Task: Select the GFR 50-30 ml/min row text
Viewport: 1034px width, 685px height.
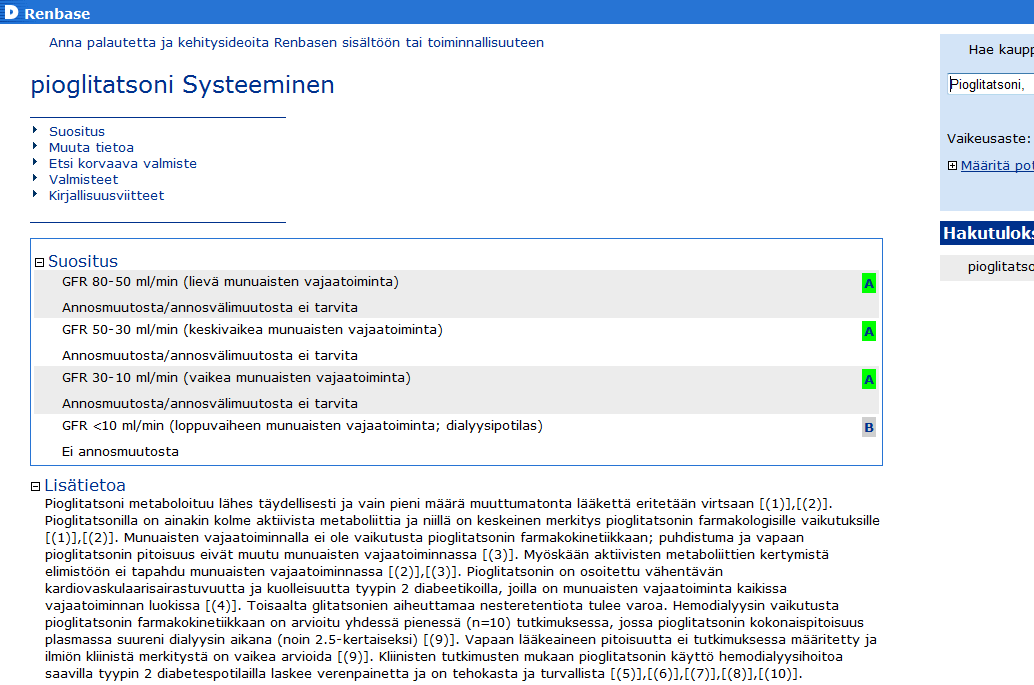Action: (x=252, y=330)
